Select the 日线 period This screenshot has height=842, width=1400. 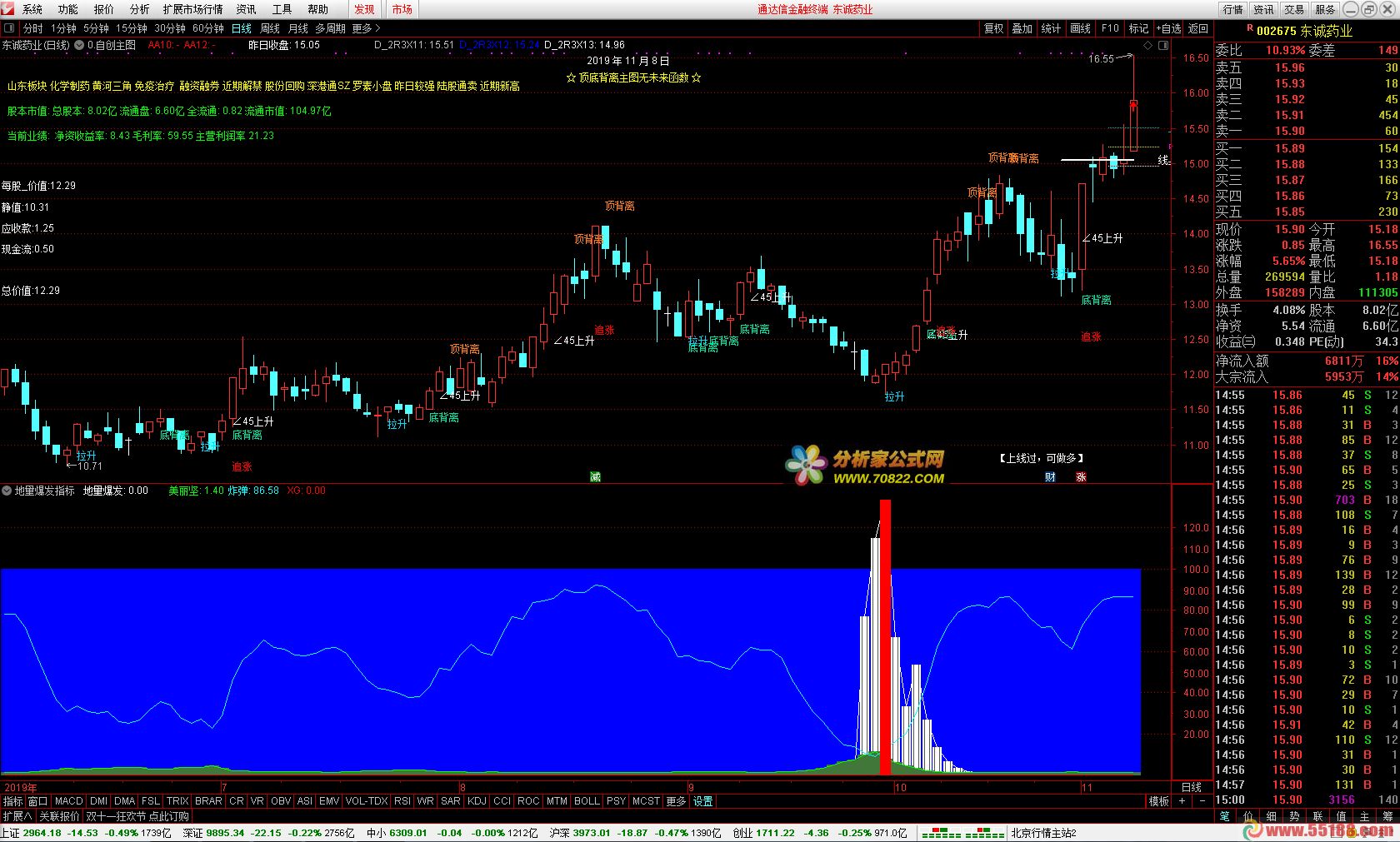pyautogui.click(x=242, y=28)
